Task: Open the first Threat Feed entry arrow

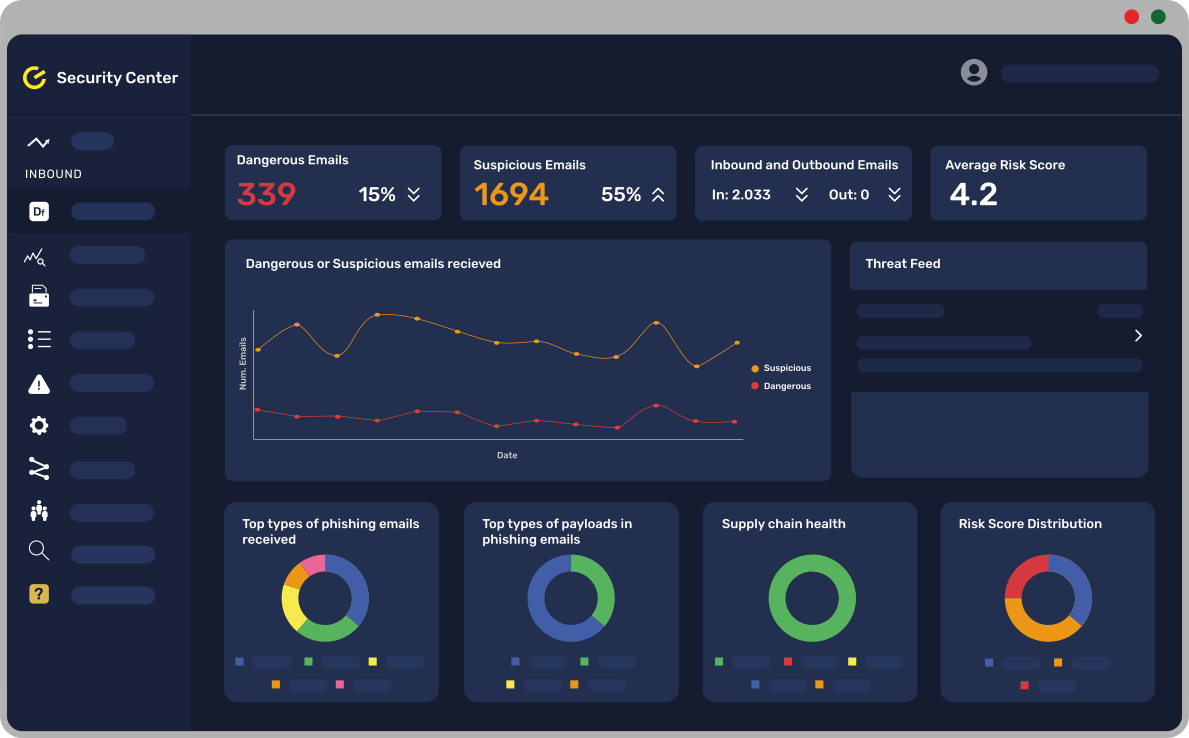Action: point(1137,336)
